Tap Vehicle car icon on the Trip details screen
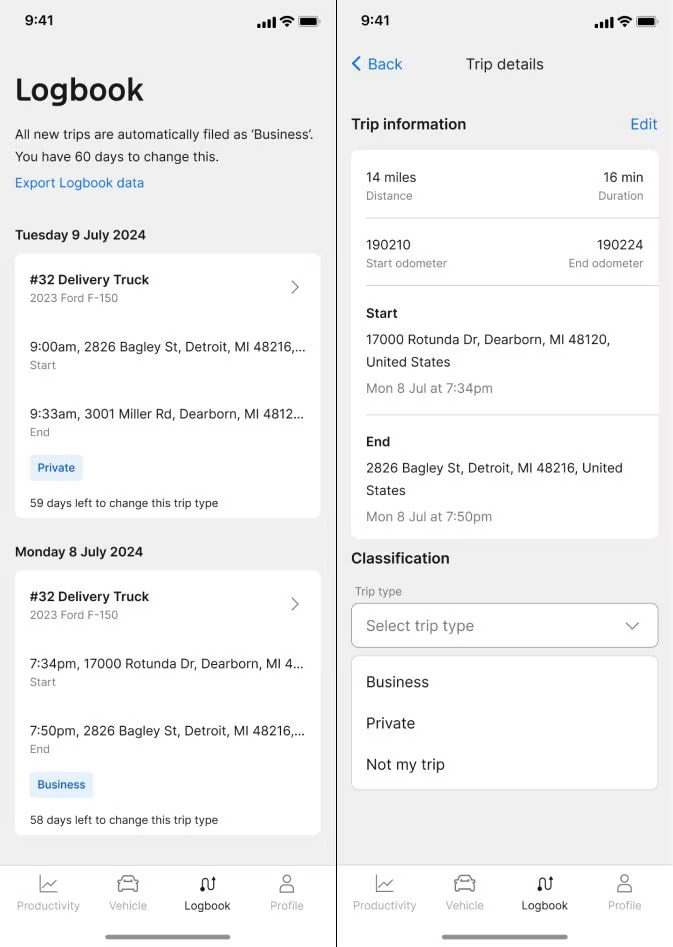This screenshot has height=947, width=673. tap(464, 884)
